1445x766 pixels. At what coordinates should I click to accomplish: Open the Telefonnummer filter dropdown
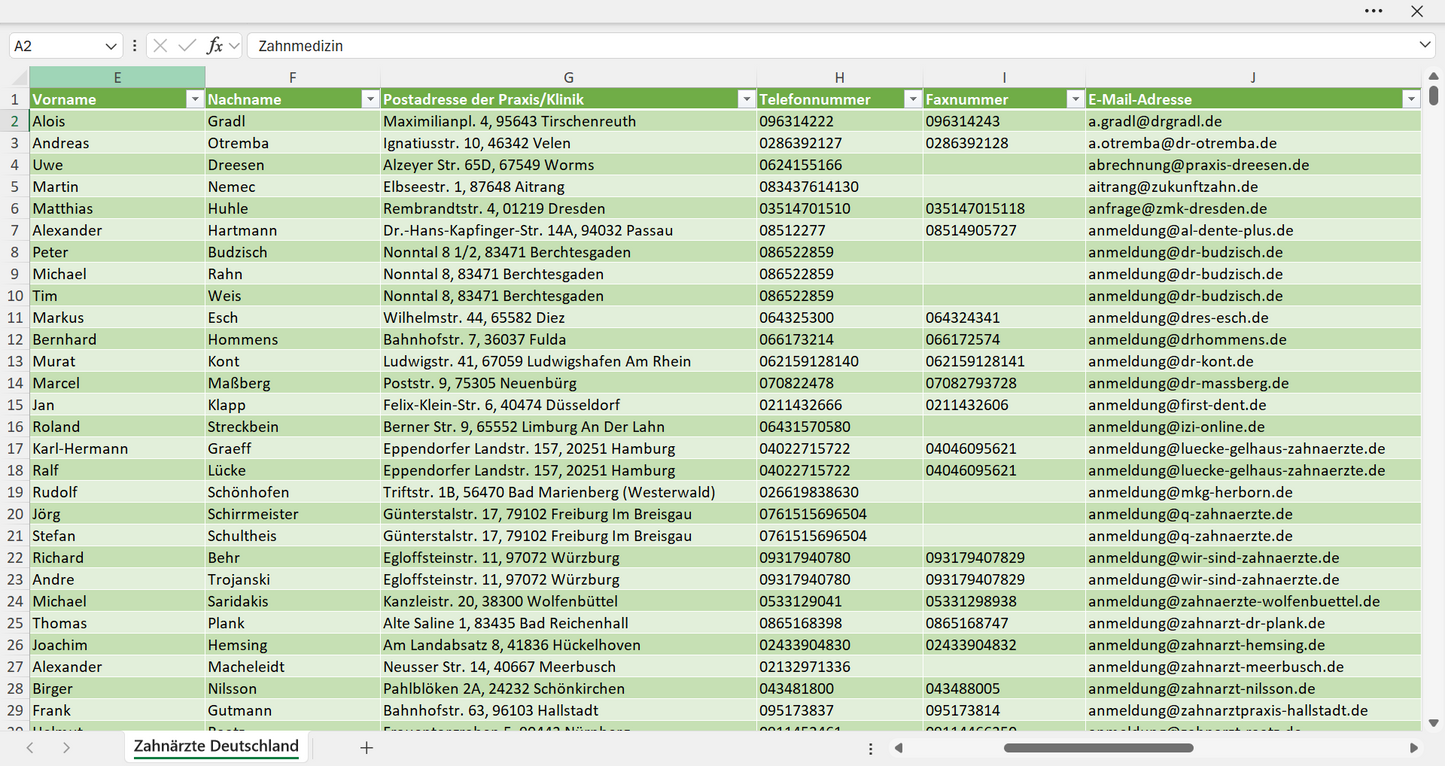tap(912, 99)
